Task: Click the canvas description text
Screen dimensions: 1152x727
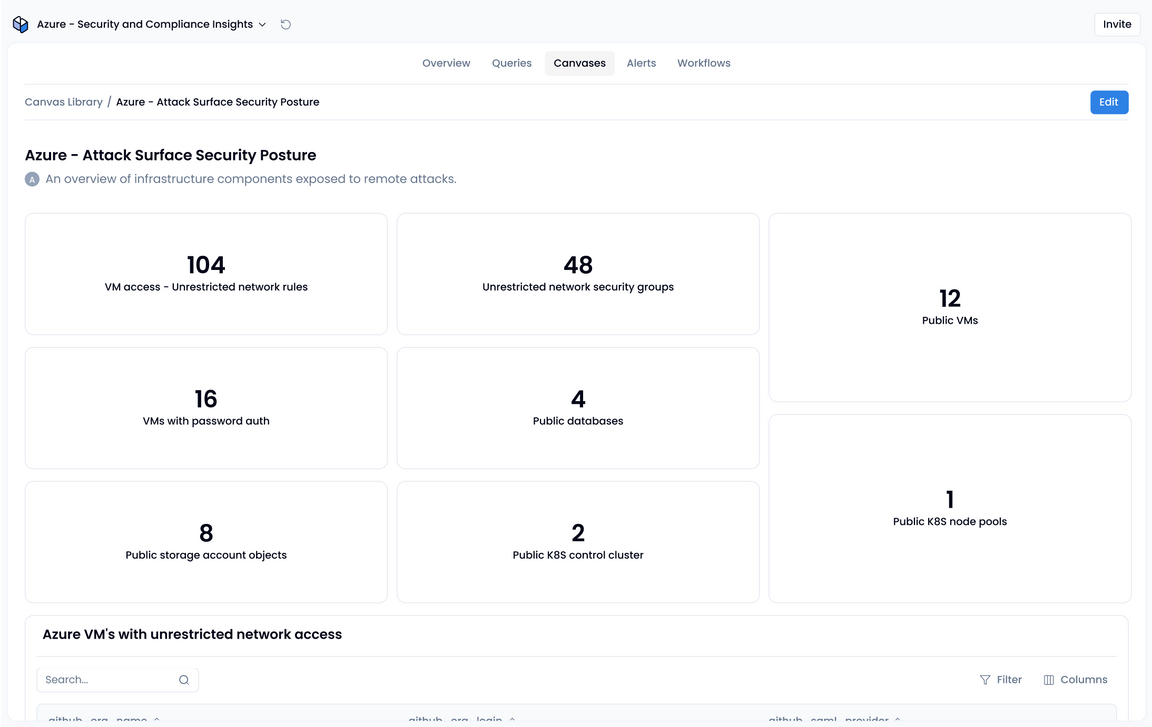Action: 251,179
